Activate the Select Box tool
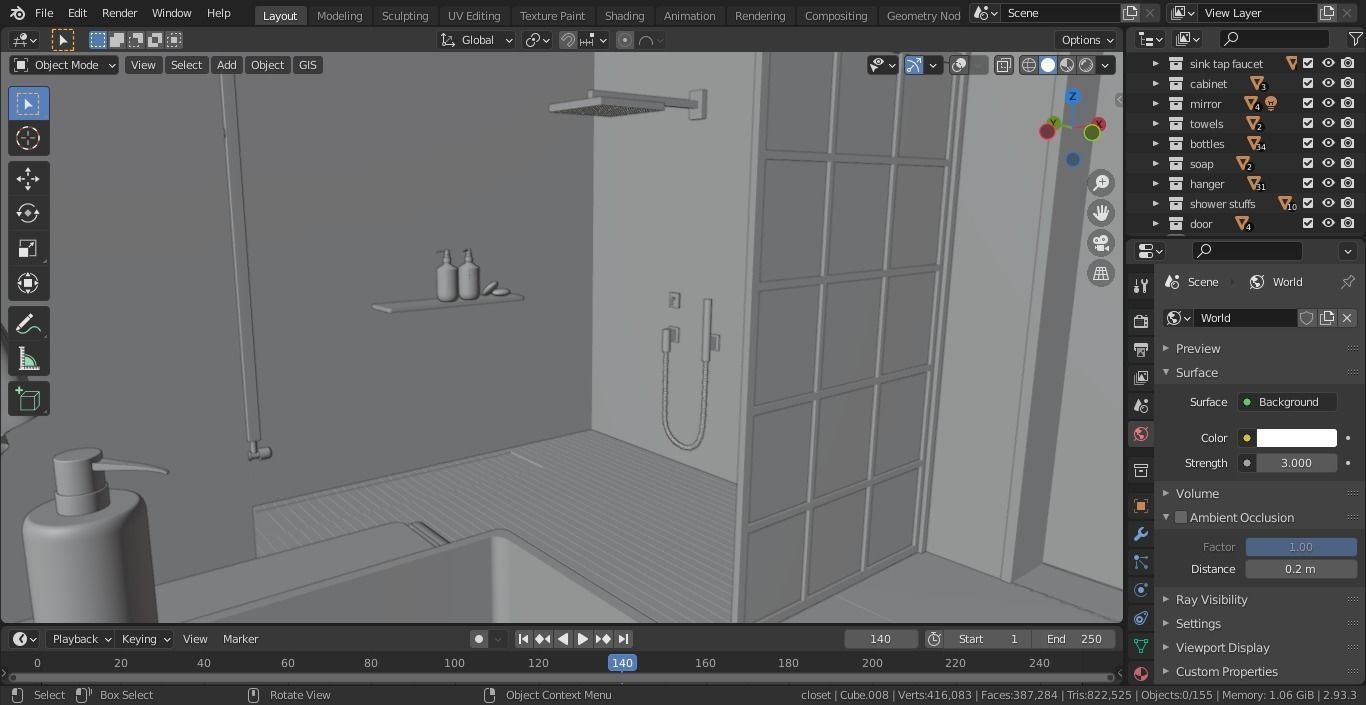Viewport: 1366px width, 705px height. coord(28,104)
